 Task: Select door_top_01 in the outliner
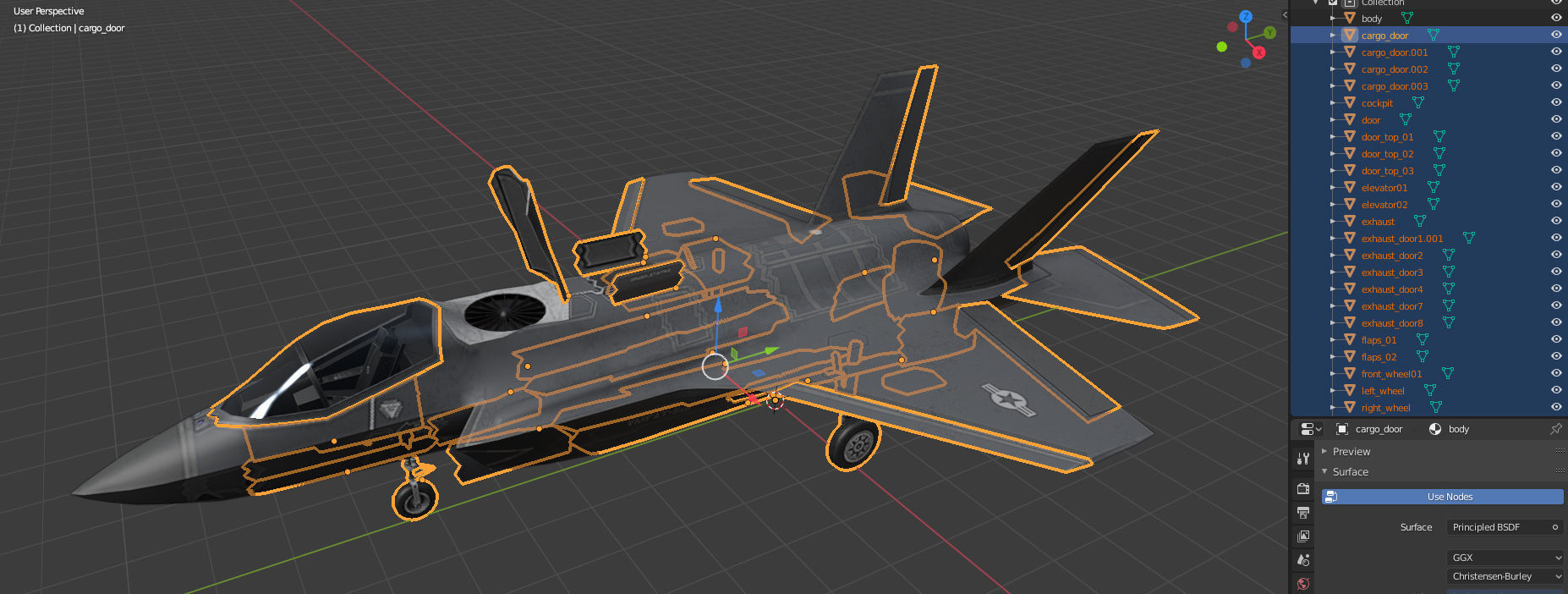click(1387, 136)
